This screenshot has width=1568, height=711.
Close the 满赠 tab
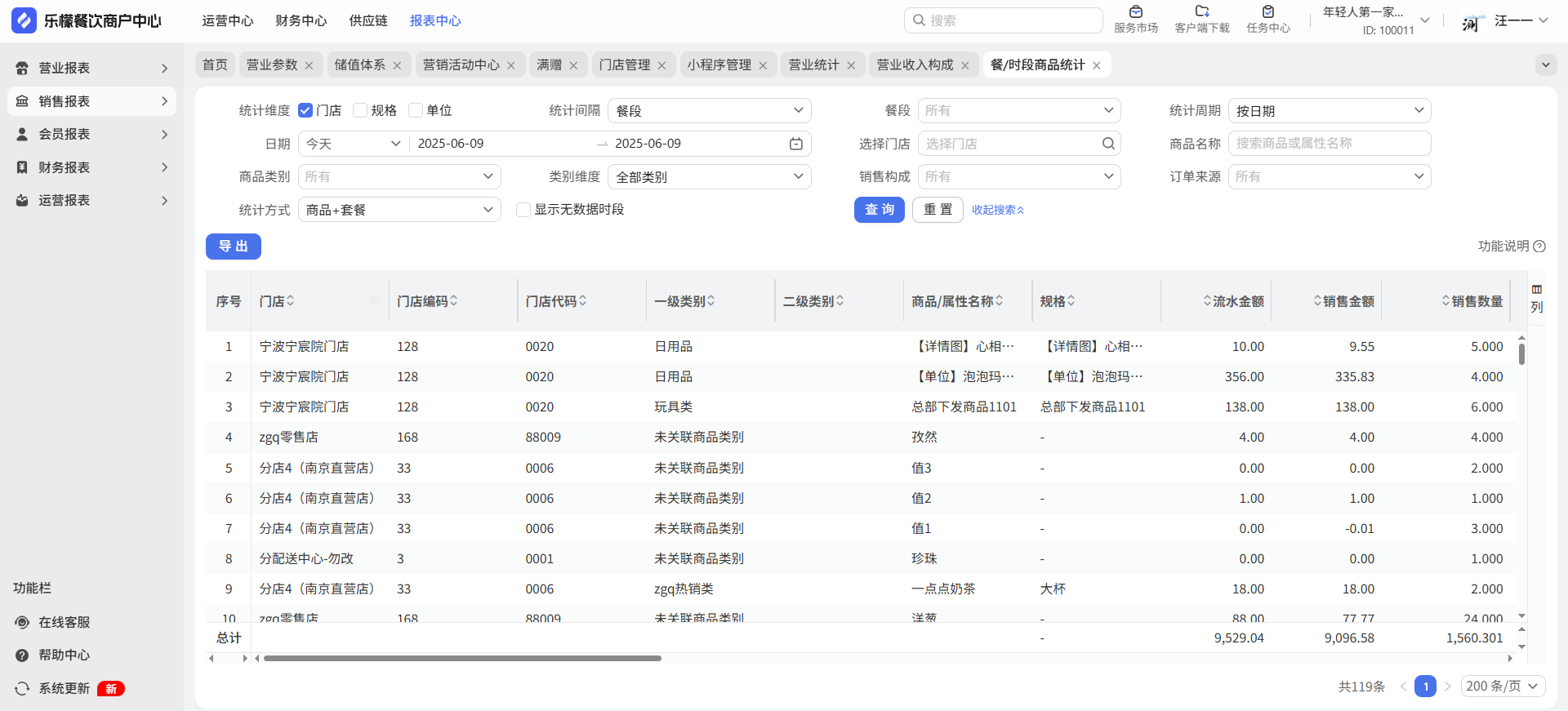coord(573,65)
